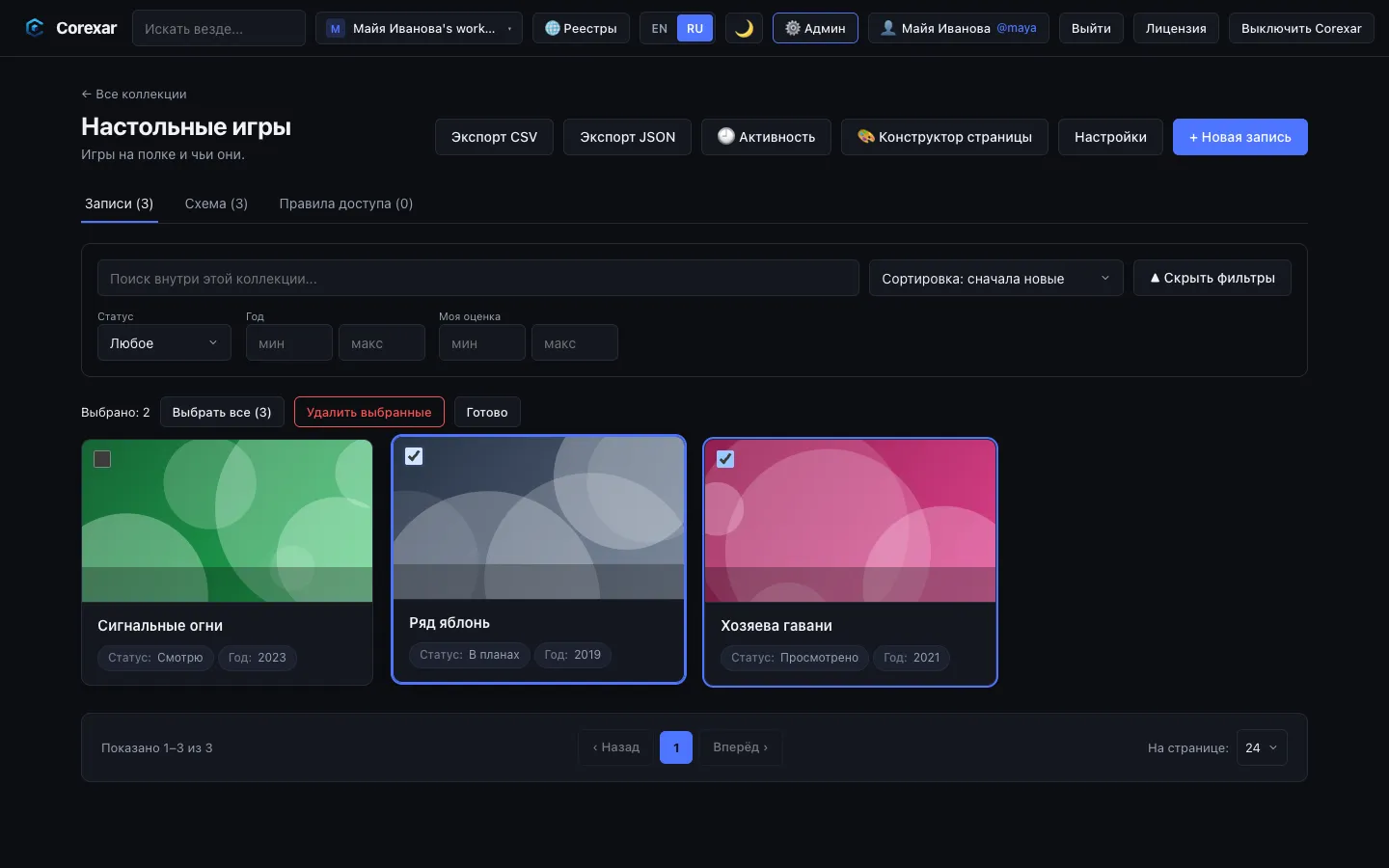Select the Сигнальные огни card checkbox
The height and width of the screenshot is (868, 1389).
(x=102, y=459)
